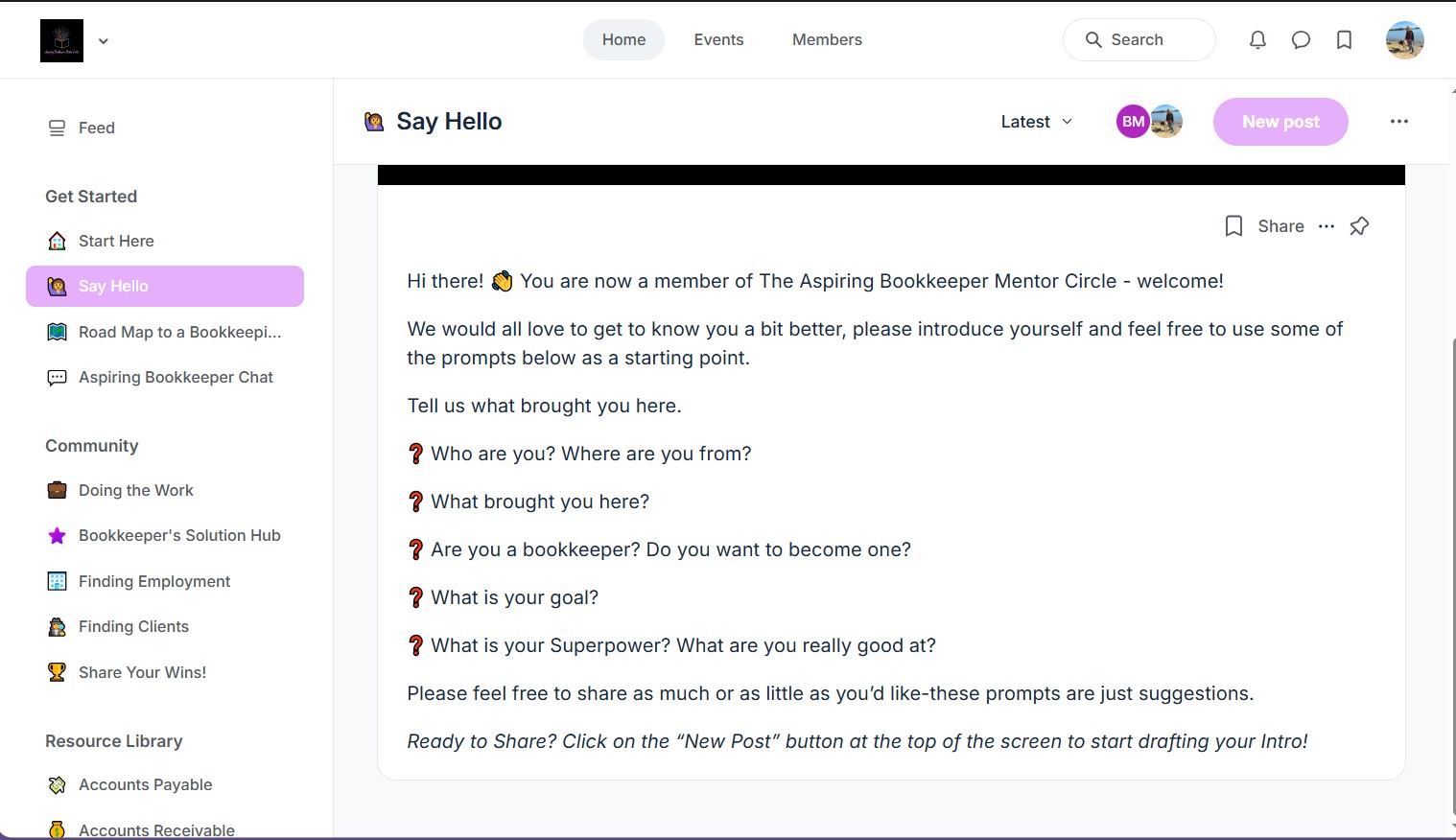This screenshot has height=840, width=1456.
Task: Go to Share Your Wins! space
Action: (142, 672)
